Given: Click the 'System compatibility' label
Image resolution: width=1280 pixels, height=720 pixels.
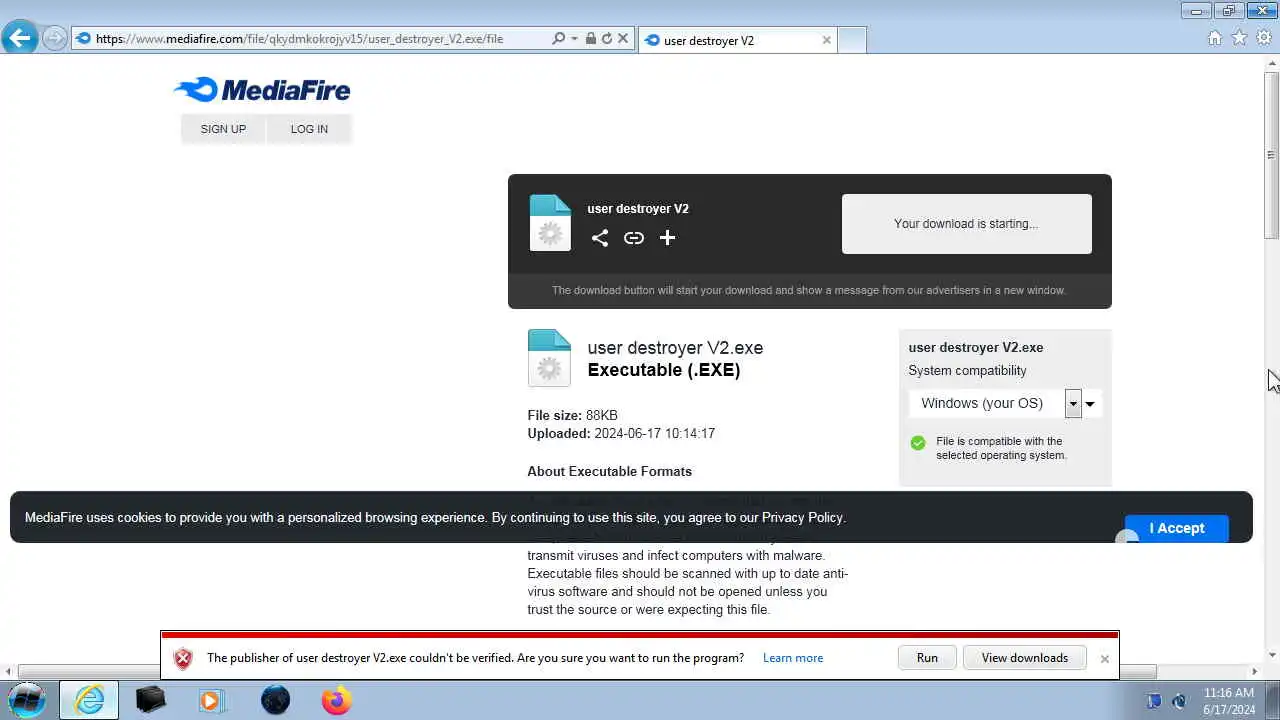Looking at the screenshot, I should [967, 370].
